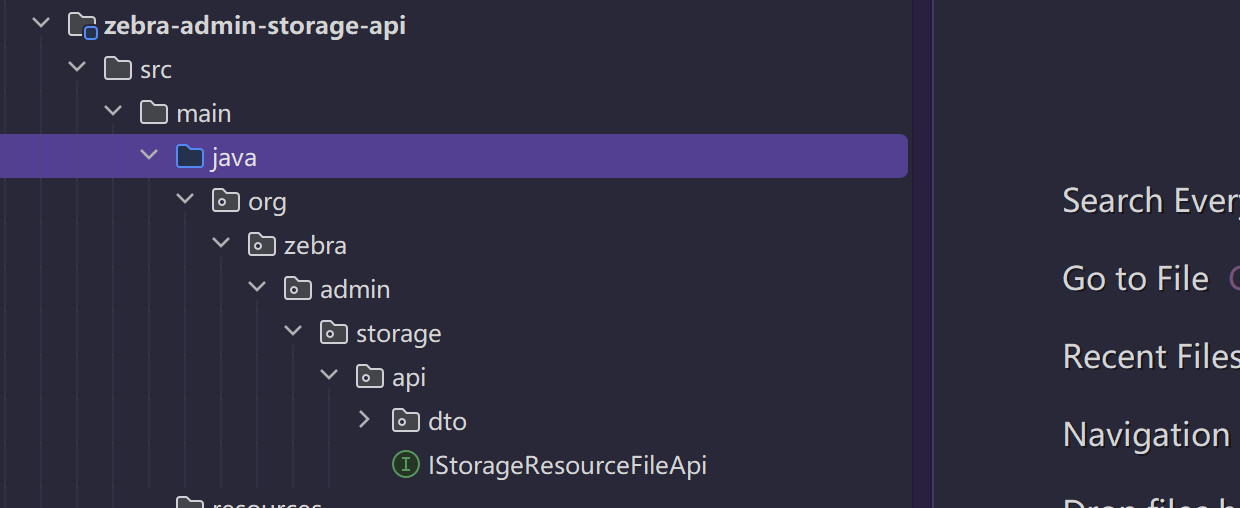This screenshot has width=1240, height=508.
Task: Select the api package label
Action: pos(409,377)
